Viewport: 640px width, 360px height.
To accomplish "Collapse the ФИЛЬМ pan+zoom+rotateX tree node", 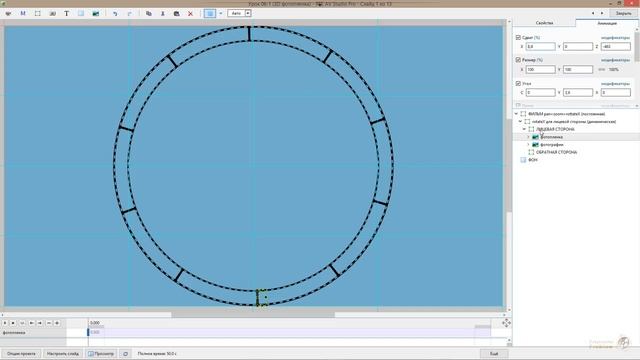I will (x=516, y=114).
